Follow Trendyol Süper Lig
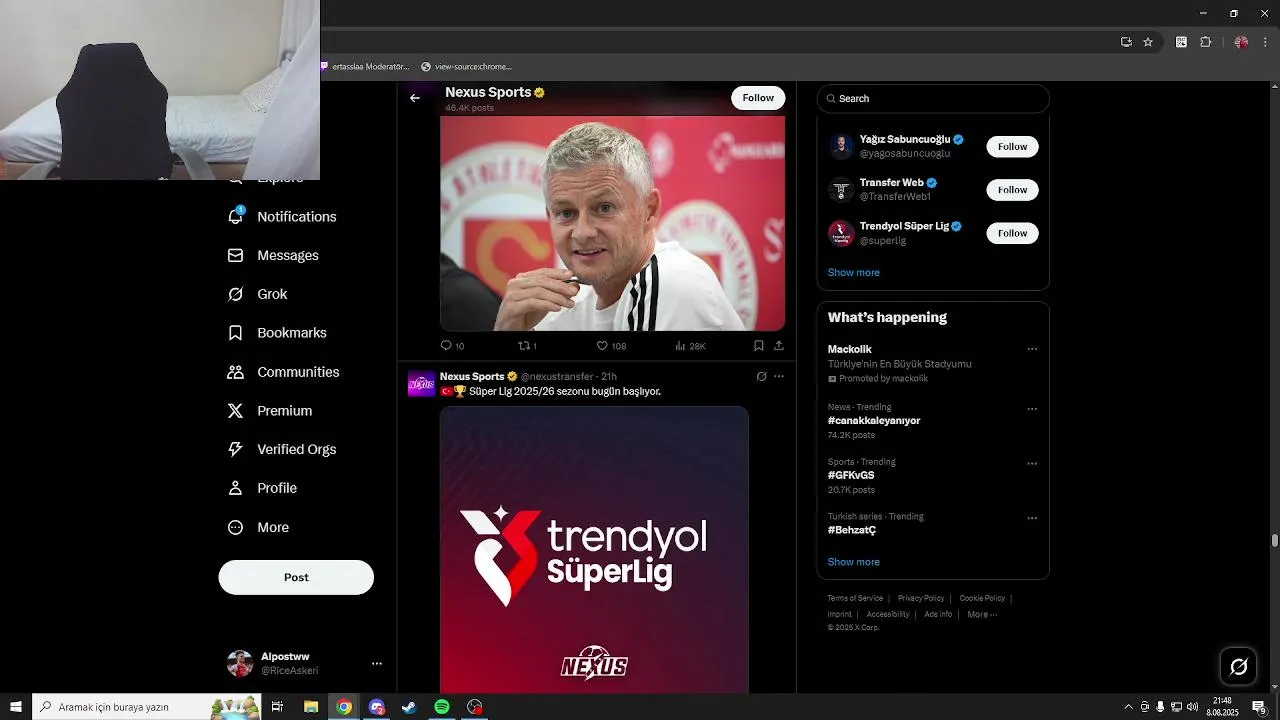1280x720 pixels. [1012, 233]
